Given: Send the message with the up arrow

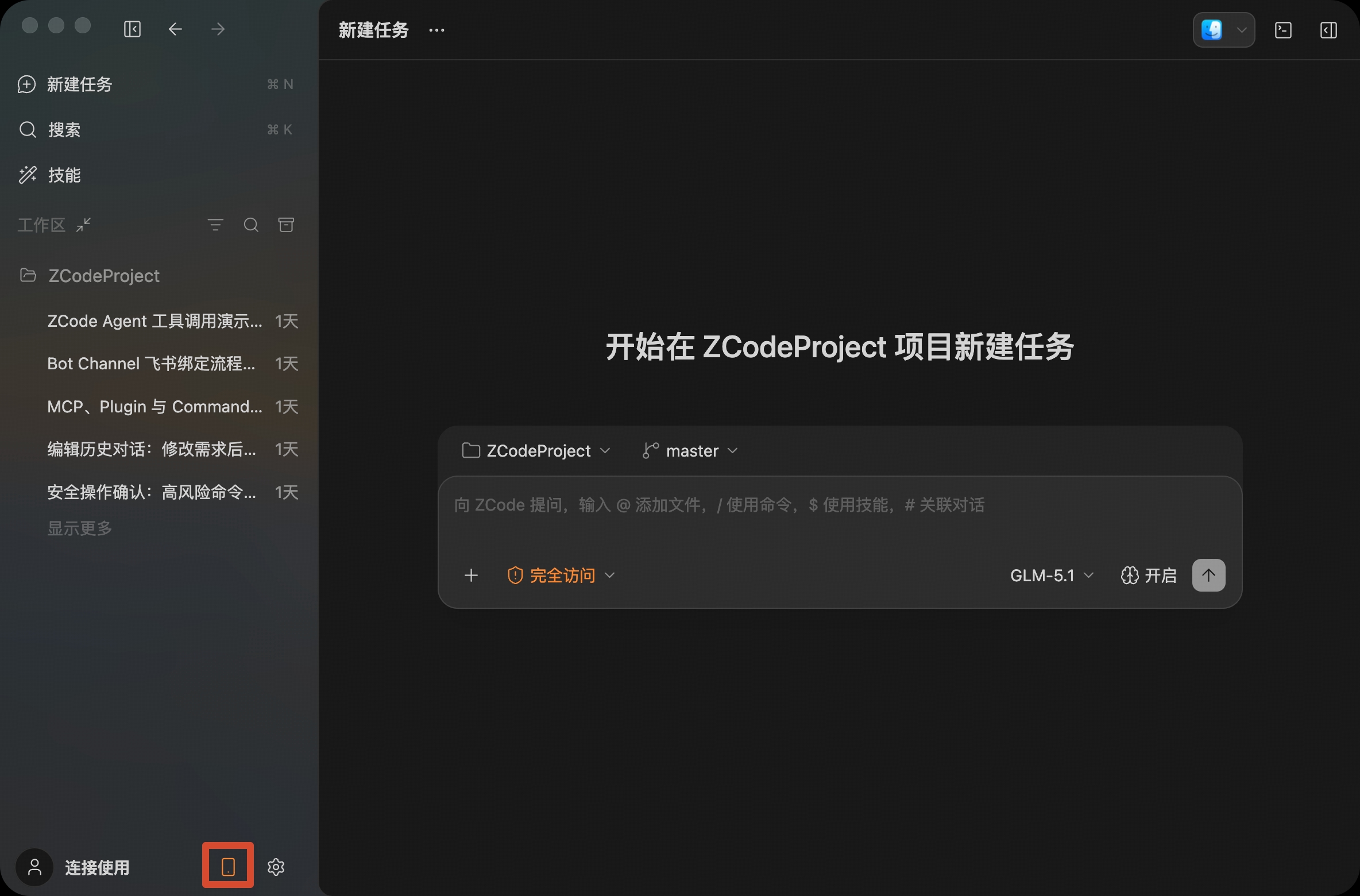Looking at the screenshot, I should tap(1209, 575).
